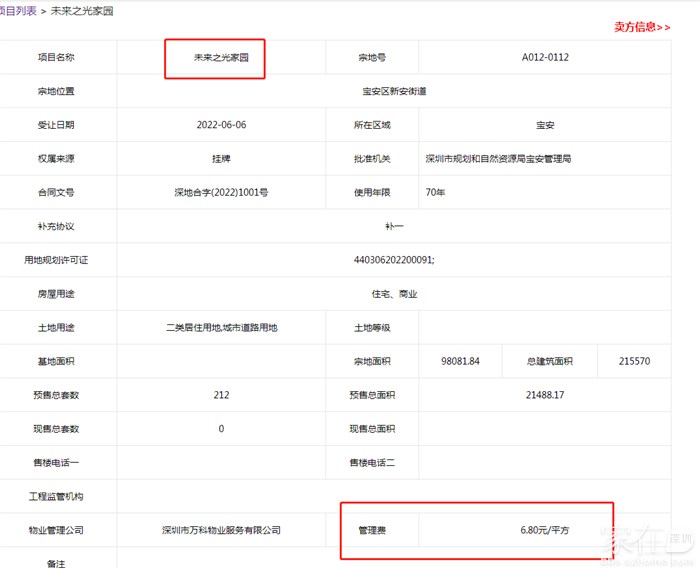This screenshot has height=569, width=700.
Task: Click the management fee value 6.80元/平方
Action: 544,530
